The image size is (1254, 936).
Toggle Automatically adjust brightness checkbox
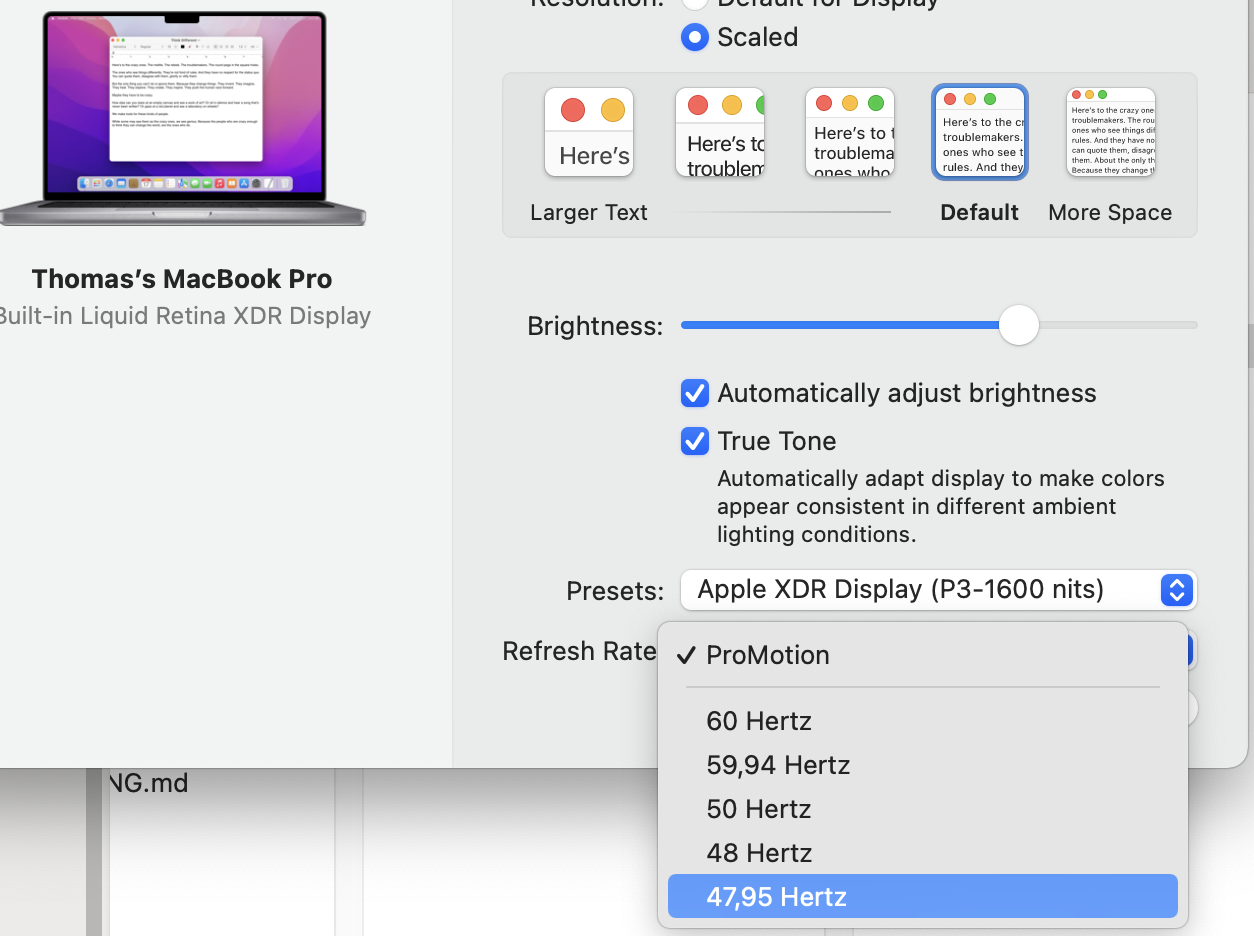[695, 393]
